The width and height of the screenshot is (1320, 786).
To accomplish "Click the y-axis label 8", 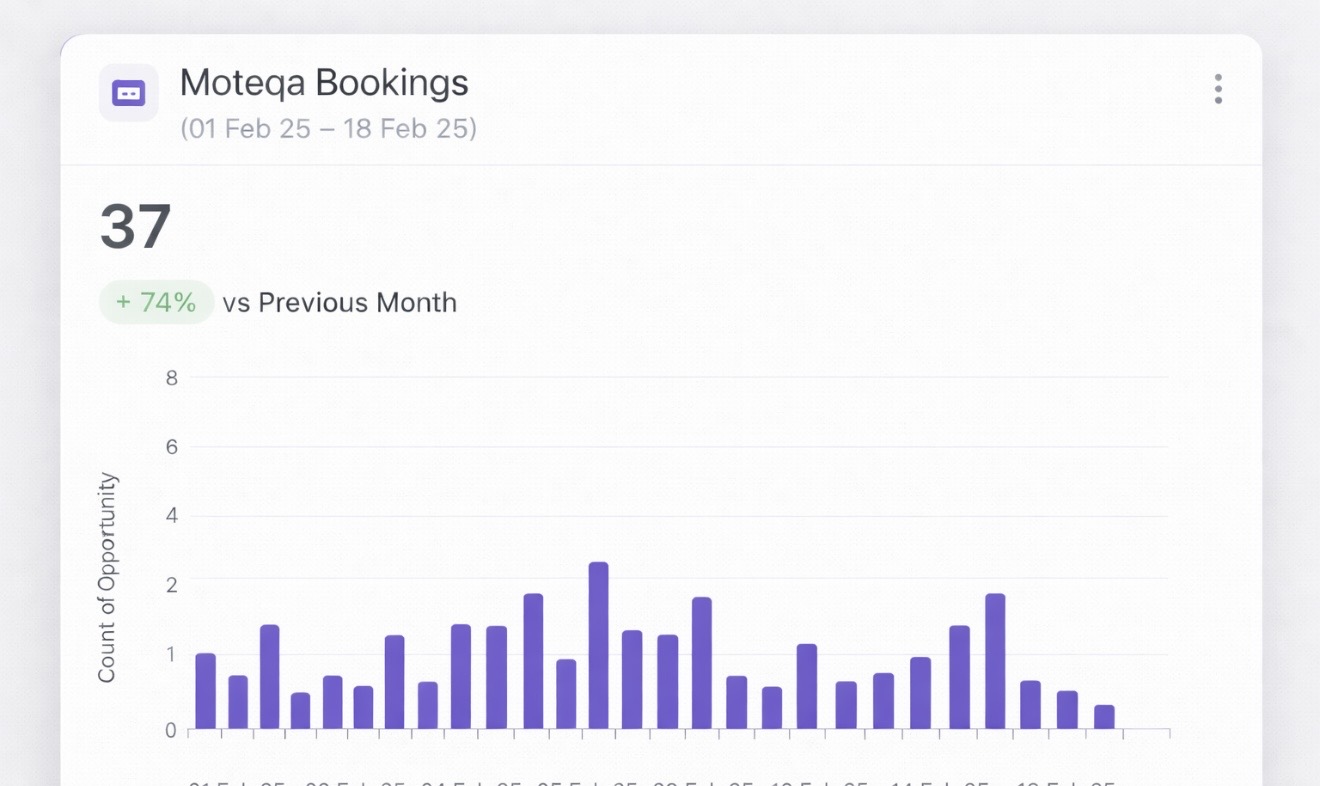I will pyautogui.click(x=172, y=378).
